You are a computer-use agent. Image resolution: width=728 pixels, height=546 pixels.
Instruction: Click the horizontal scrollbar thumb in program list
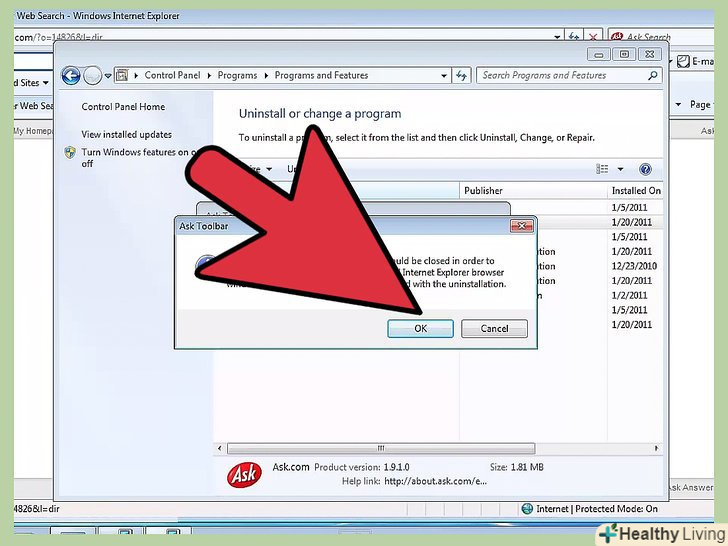click(381, 448)
